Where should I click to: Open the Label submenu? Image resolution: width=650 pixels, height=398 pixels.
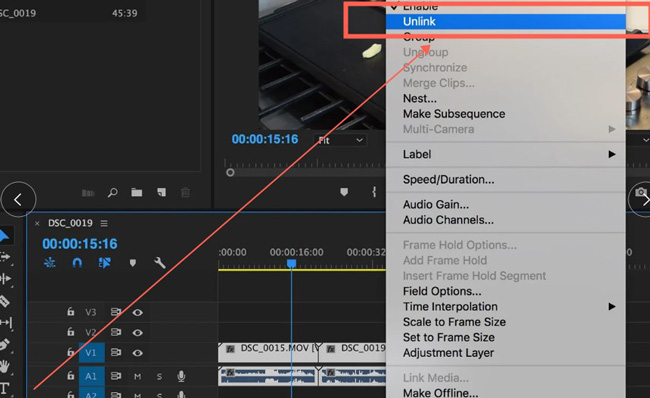[506, 154]
